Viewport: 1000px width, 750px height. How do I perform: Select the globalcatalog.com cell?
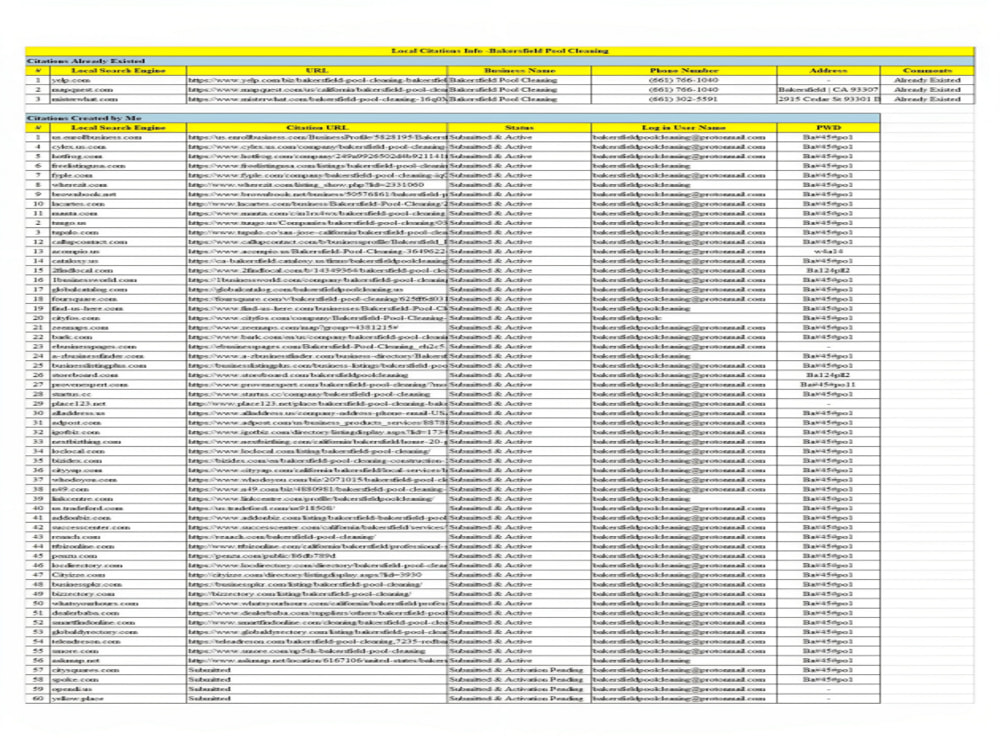point(119,290)
